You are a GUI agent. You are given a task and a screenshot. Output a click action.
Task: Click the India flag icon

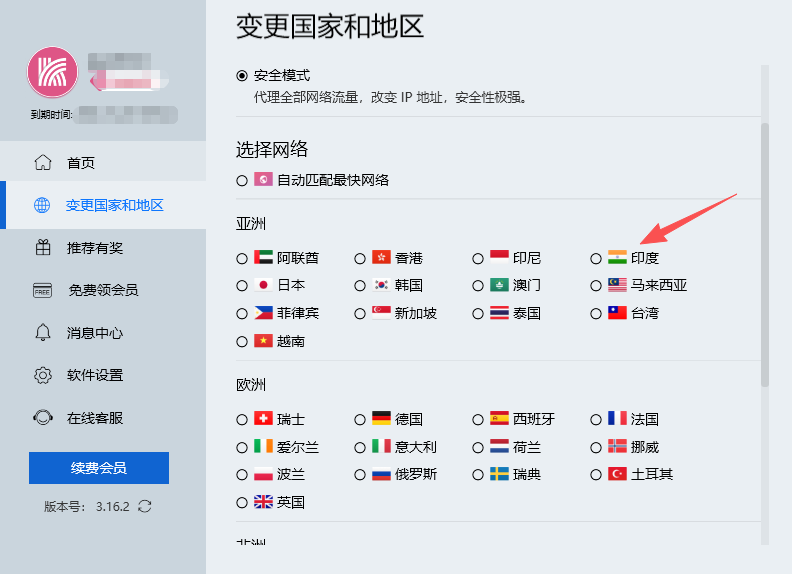617,257
